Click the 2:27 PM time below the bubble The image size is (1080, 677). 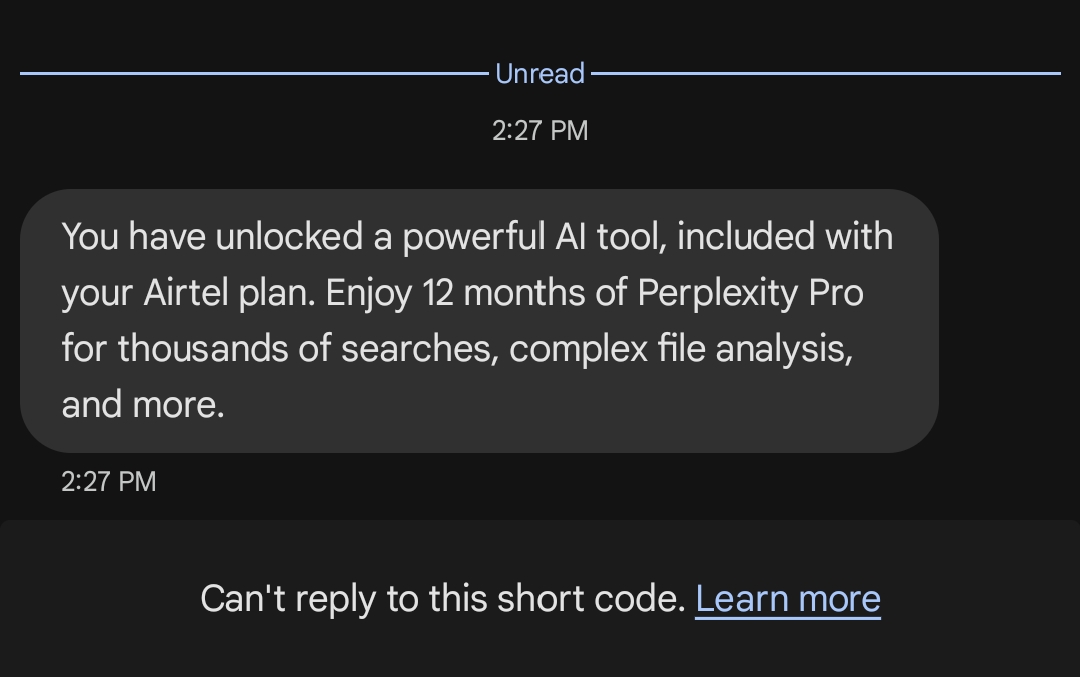[x=109, y=482]
